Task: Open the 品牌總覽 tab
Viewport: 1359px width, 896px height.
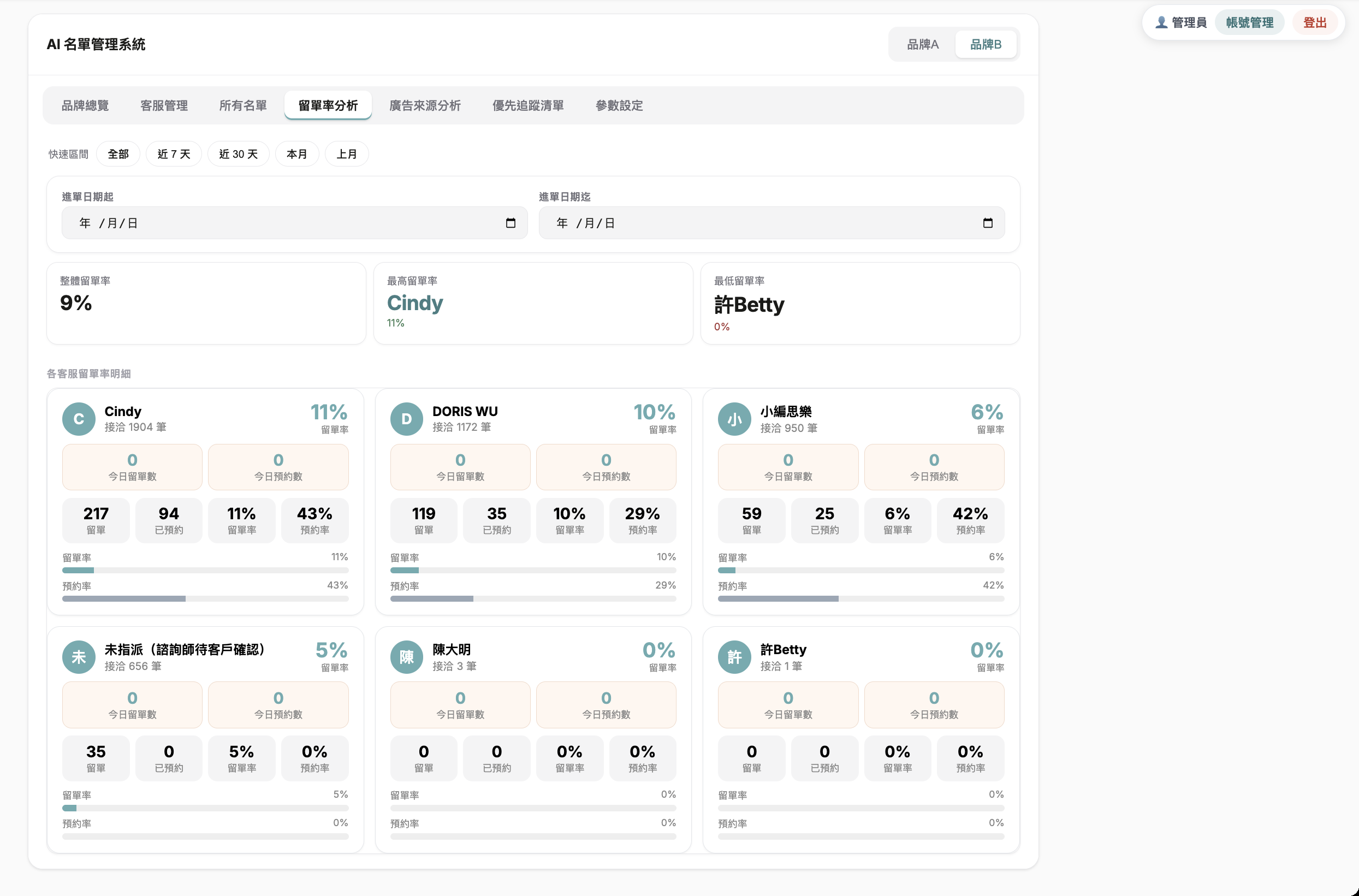Action: click(85, 106)
